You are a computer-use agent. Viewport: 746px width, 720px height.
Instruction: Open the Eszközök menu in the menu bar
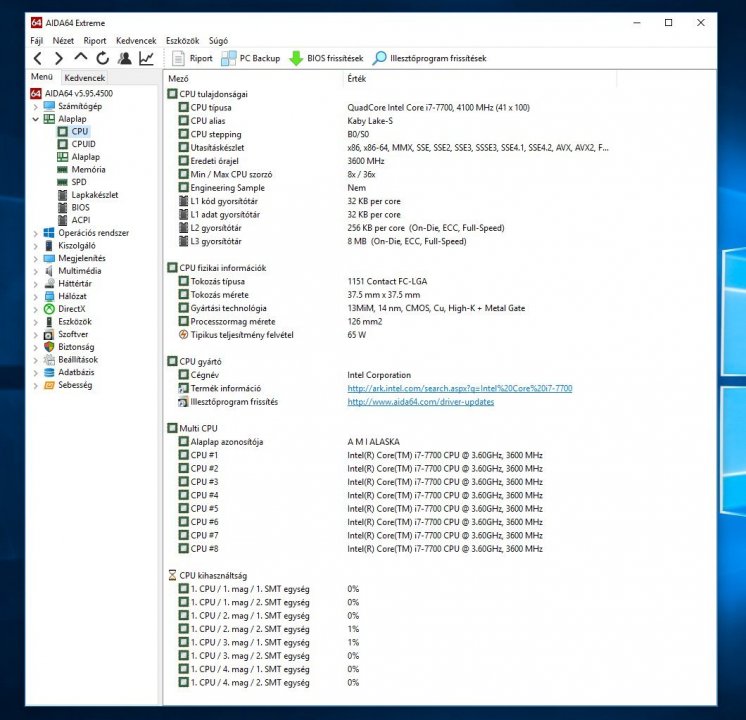tap(183, 41)
